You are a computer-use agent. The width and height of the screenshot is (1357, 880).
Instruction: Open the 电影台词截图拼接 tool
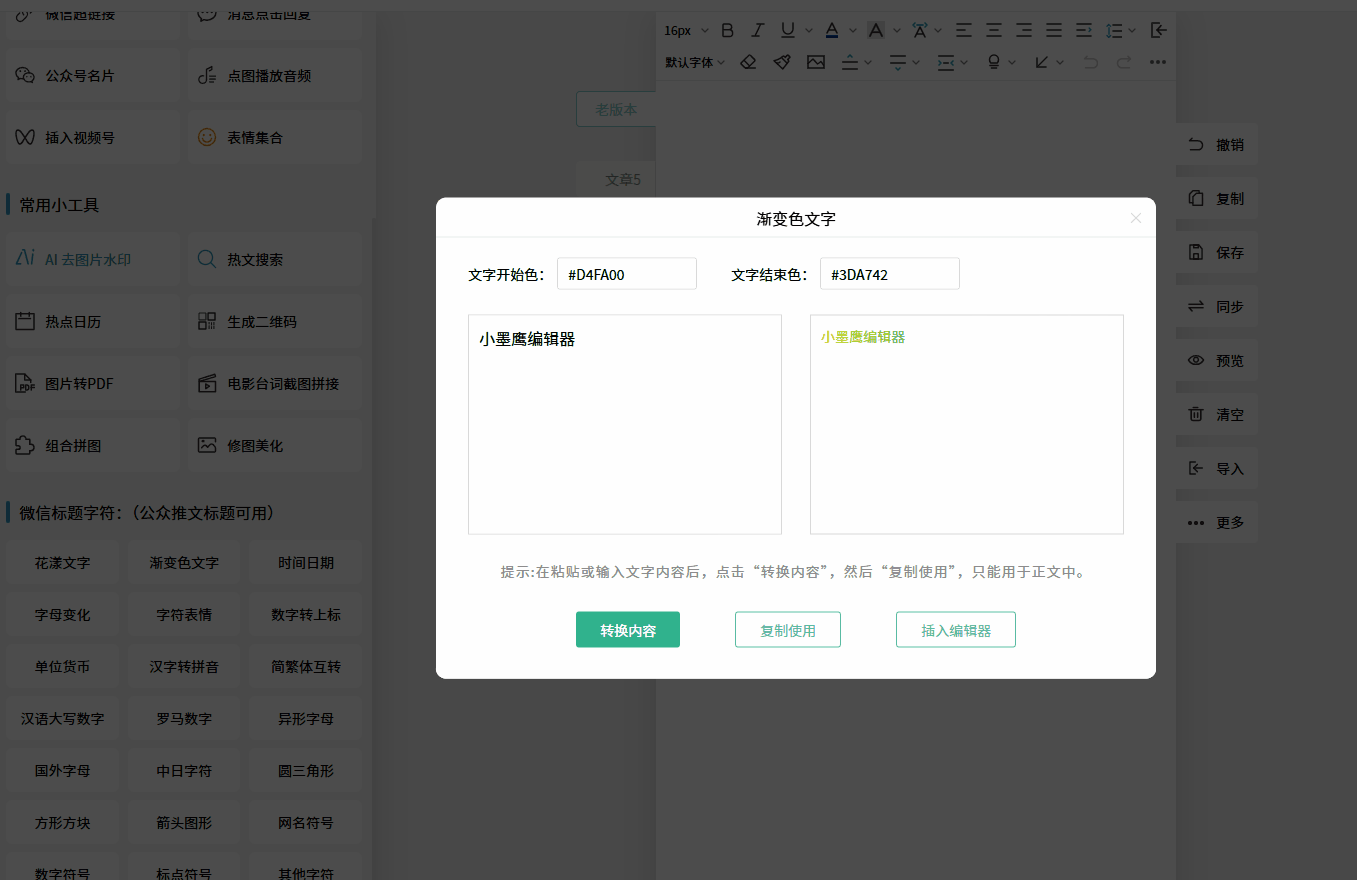[x=274, y=383]
